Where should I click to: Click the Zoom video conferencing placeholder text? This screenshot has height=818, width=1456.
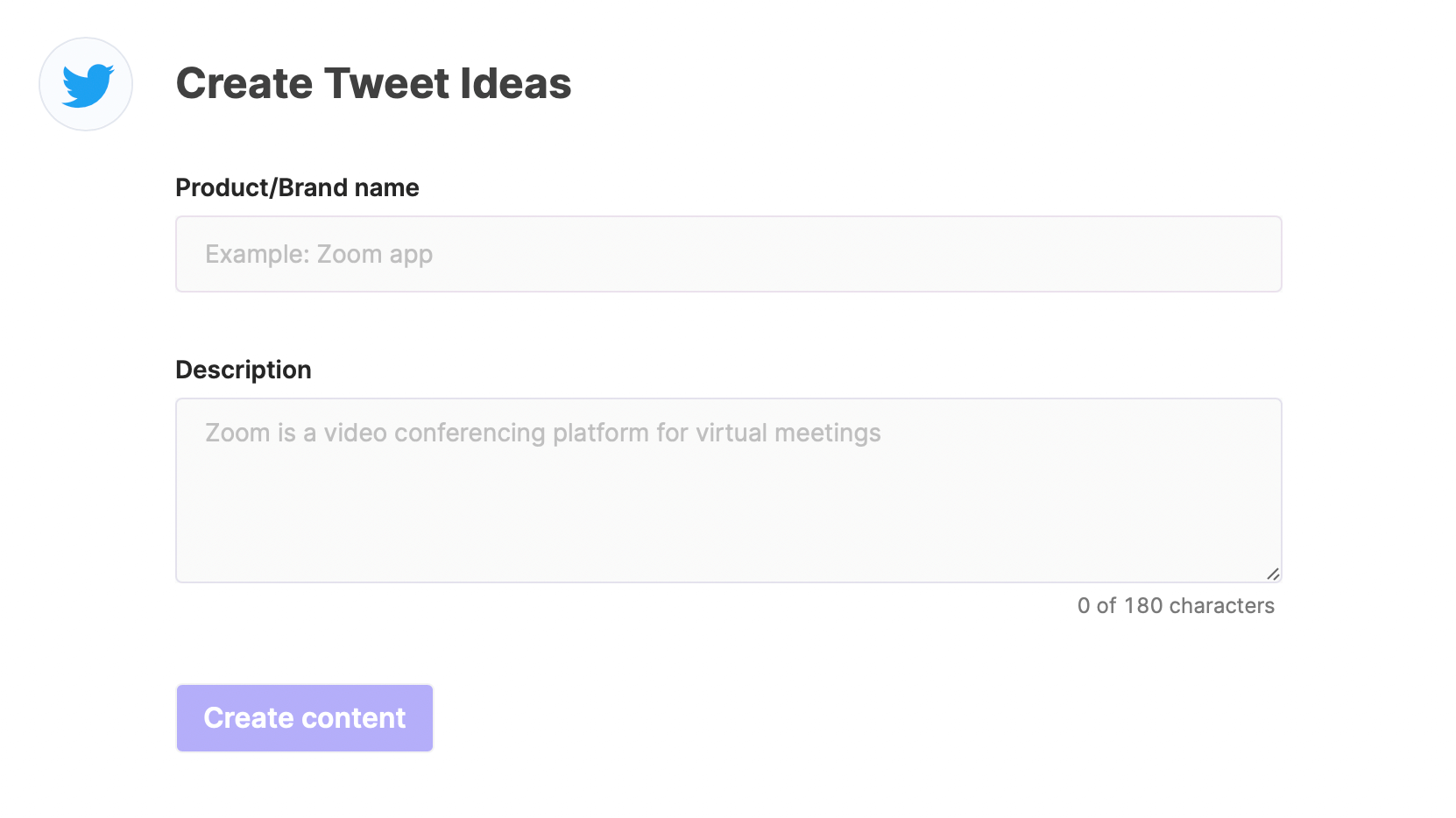(x=543, y=433)
